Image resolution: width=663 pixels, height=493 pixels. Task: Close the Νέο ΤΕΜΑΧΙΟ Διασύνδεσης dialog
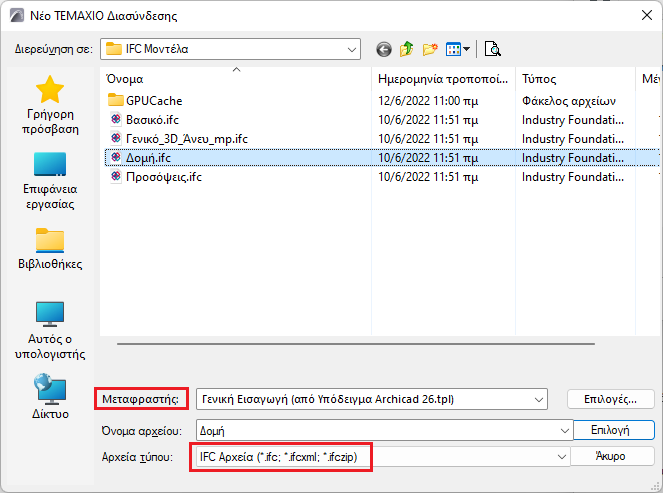647,16
